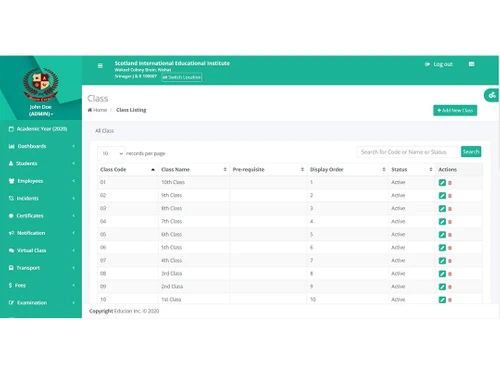Sort table by Display Order column

[x=347, y=169]
